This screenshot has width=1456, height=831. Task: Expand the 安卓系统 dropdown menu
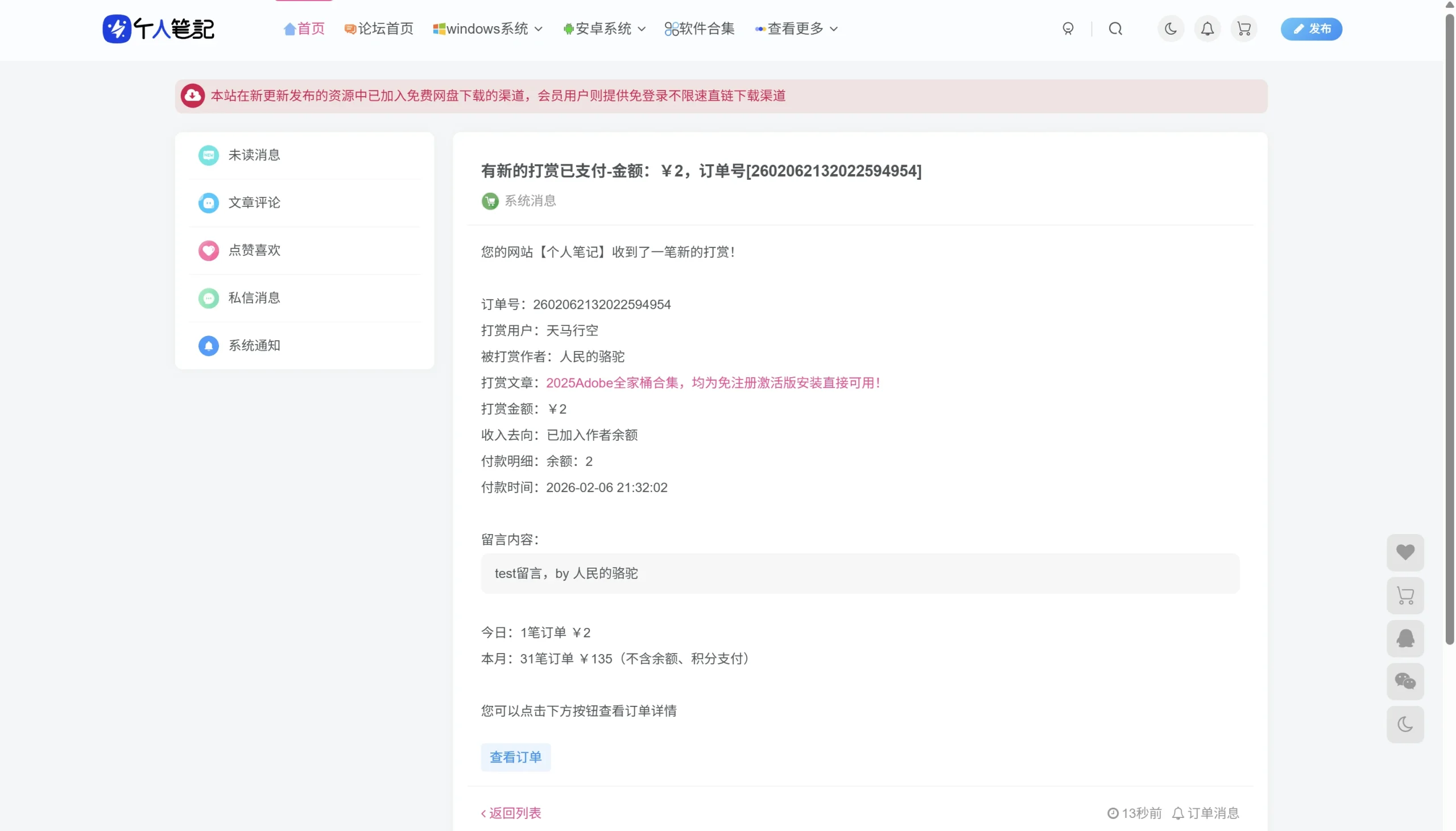[x=603, y=28]
